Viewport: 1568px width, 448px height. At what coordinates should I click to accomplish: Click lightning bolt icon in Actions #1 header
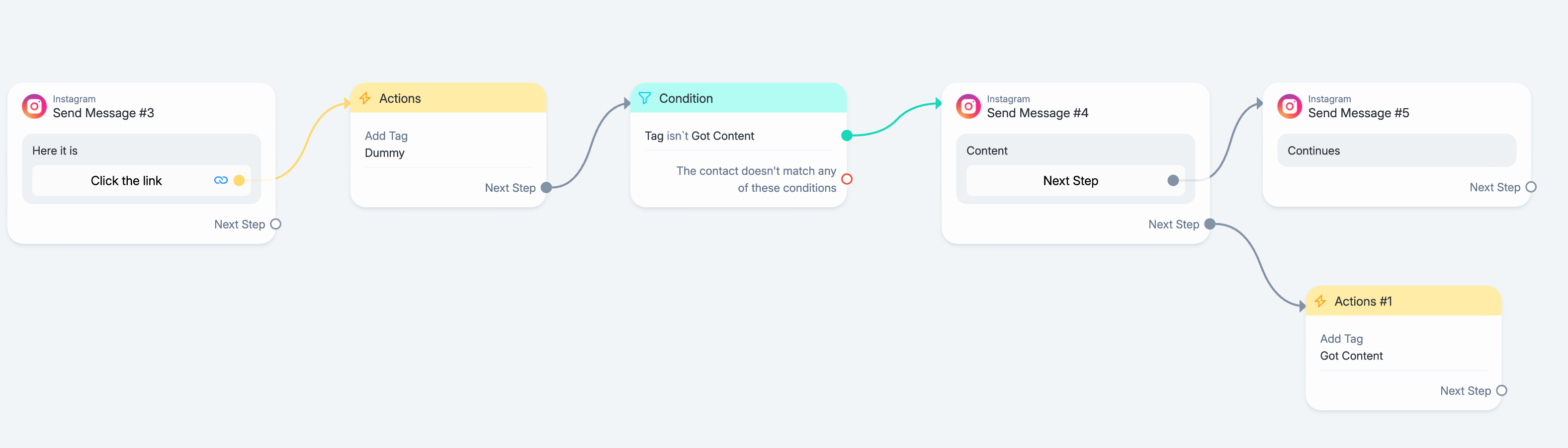click(1320, 301)
